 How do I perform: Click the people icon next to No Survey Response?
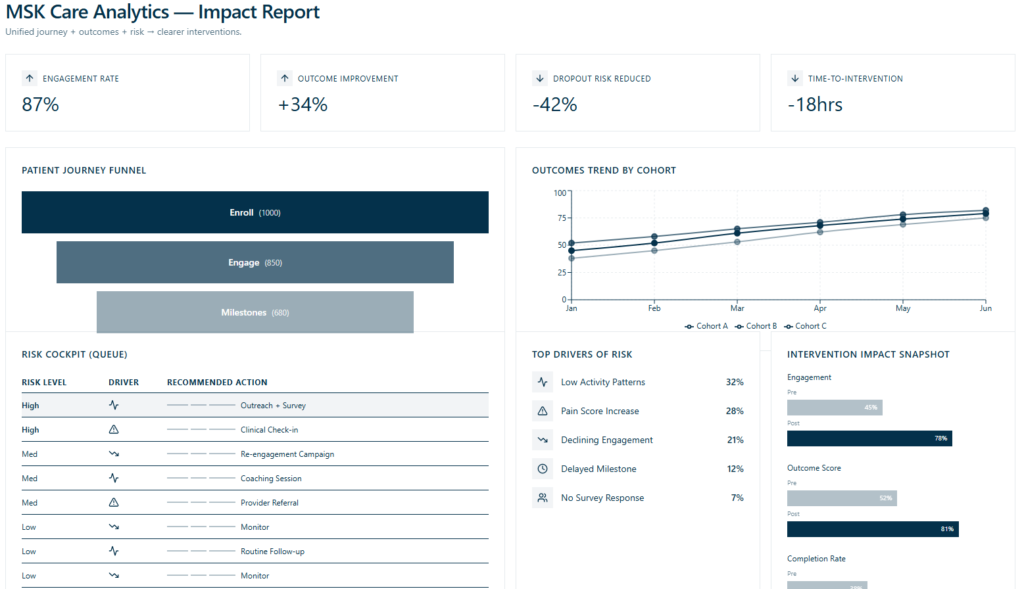pyautogui.click(x=542, y=498)
